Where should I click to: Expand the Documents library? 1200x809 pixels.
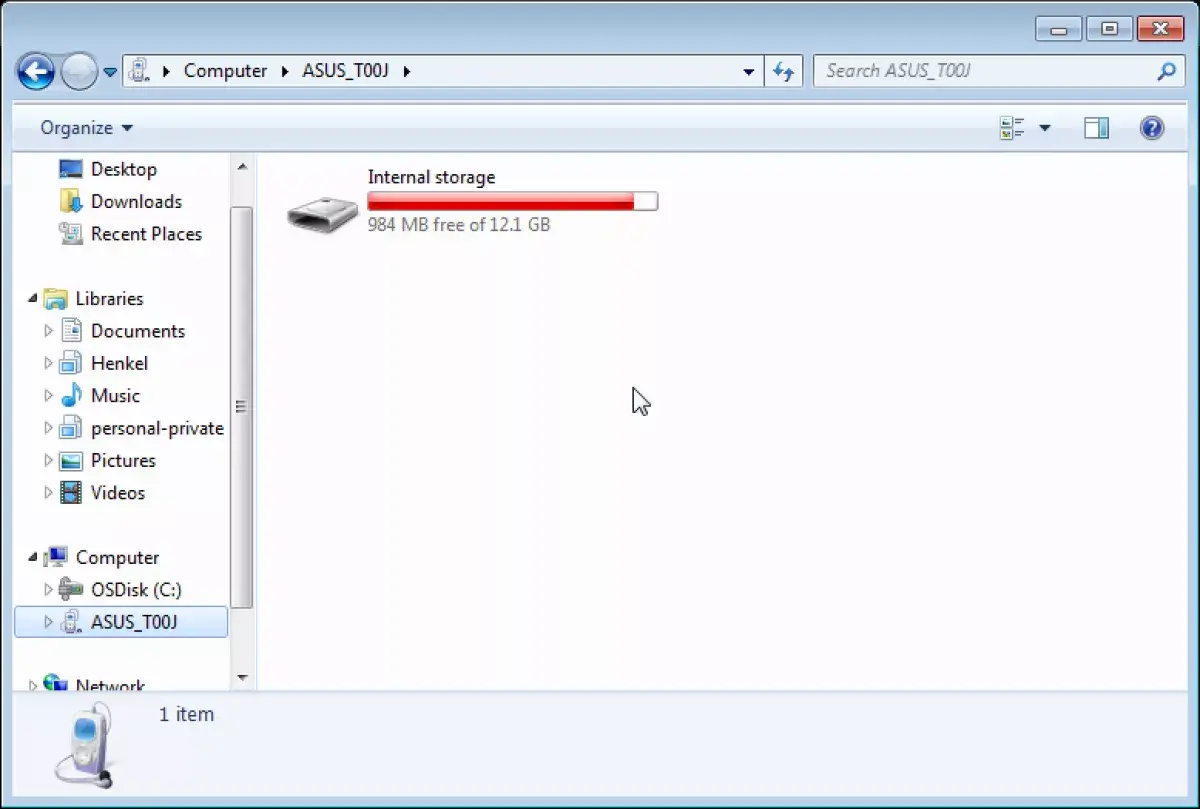point(48,331)
